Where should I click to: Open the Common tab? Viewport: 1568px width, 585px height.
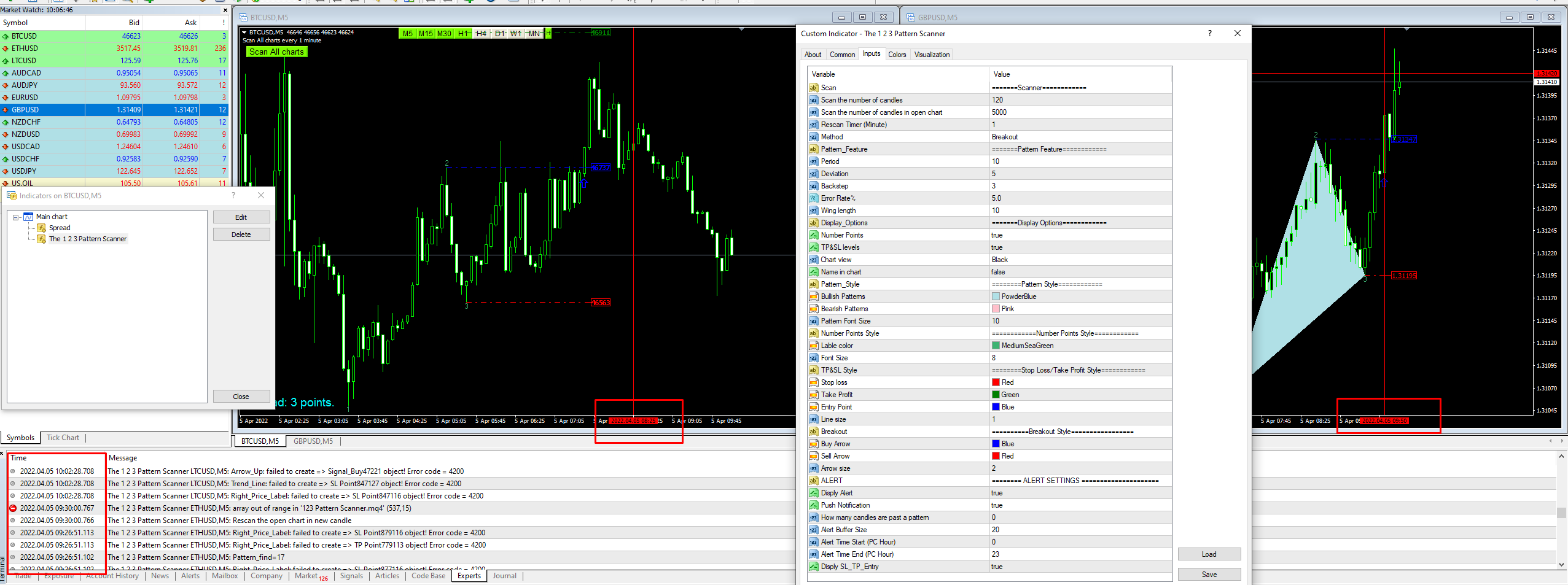(x=842, y=55)
